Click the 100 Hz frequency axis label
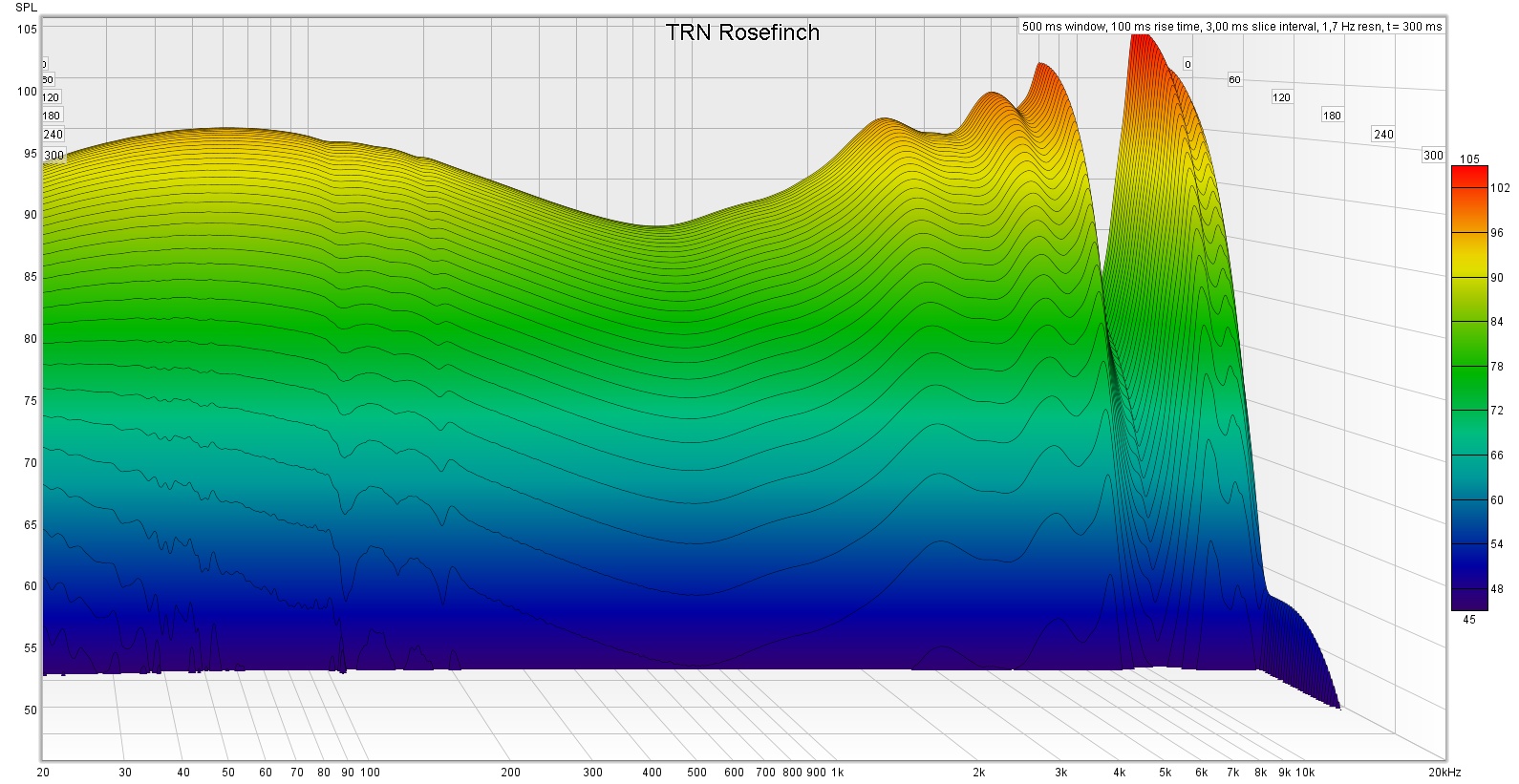Screen dimensions: 1519x784 [370, 773]
